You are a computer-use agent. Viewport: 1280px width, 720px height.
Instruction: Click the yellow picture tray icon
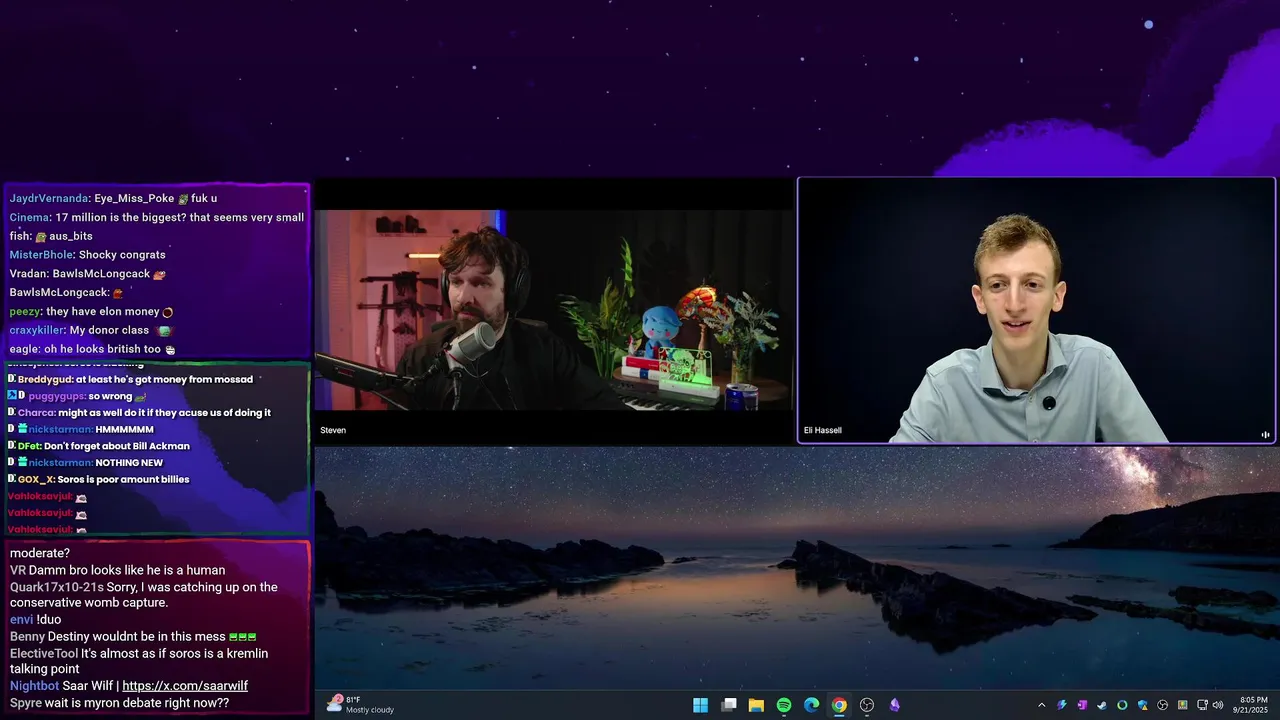point(1183,705)
